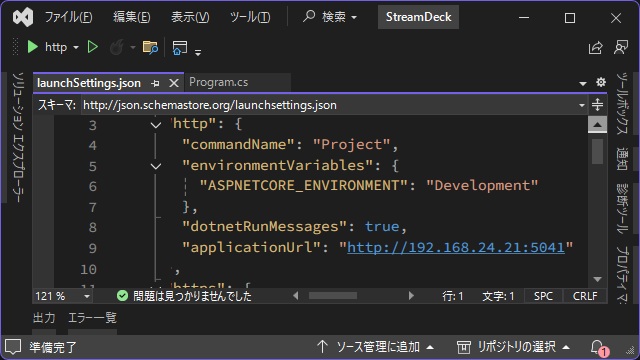The width and height of the screenshot is (640, 360).
Task: Click the "Development" value on line 6
Action: coord(482,186)
